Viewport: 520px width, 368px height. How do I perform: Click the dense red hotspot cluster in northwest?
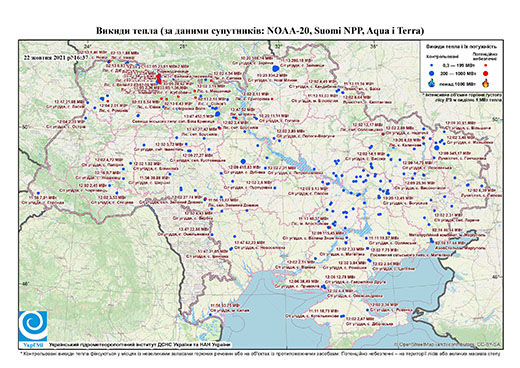159,79
